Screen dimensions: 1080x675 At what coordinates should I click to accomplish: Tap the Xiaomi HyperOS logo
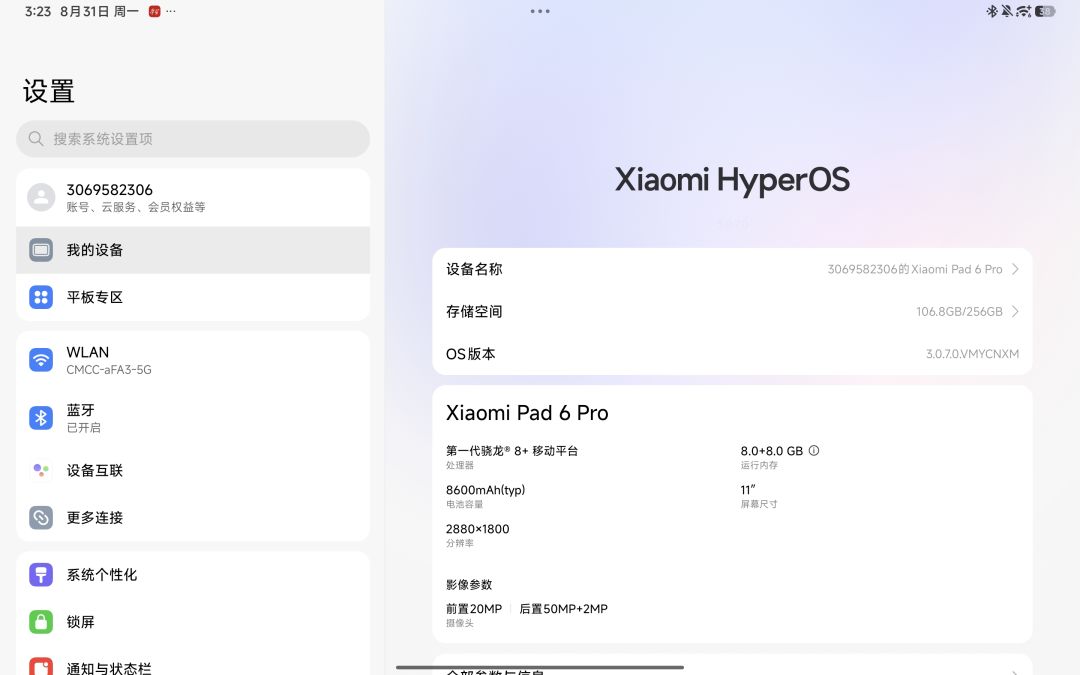(x=732, y=180)
